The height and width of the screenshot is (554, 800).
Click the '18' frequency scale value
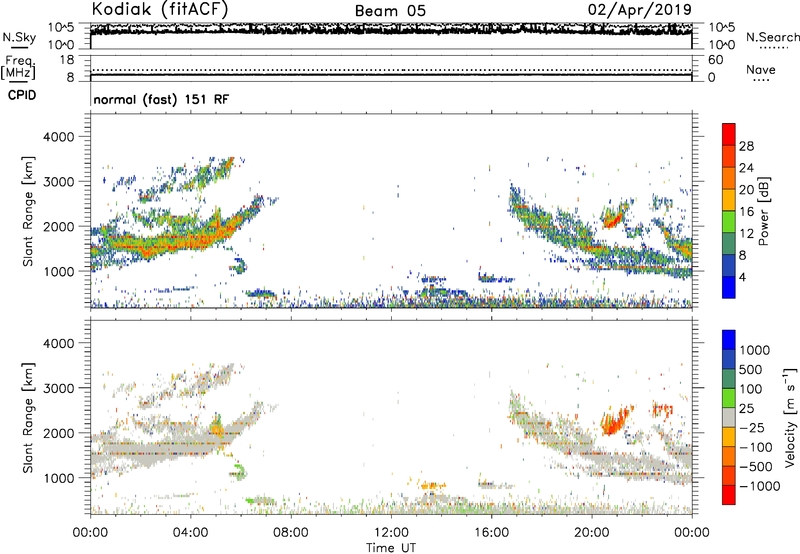(x=67, y=60)
